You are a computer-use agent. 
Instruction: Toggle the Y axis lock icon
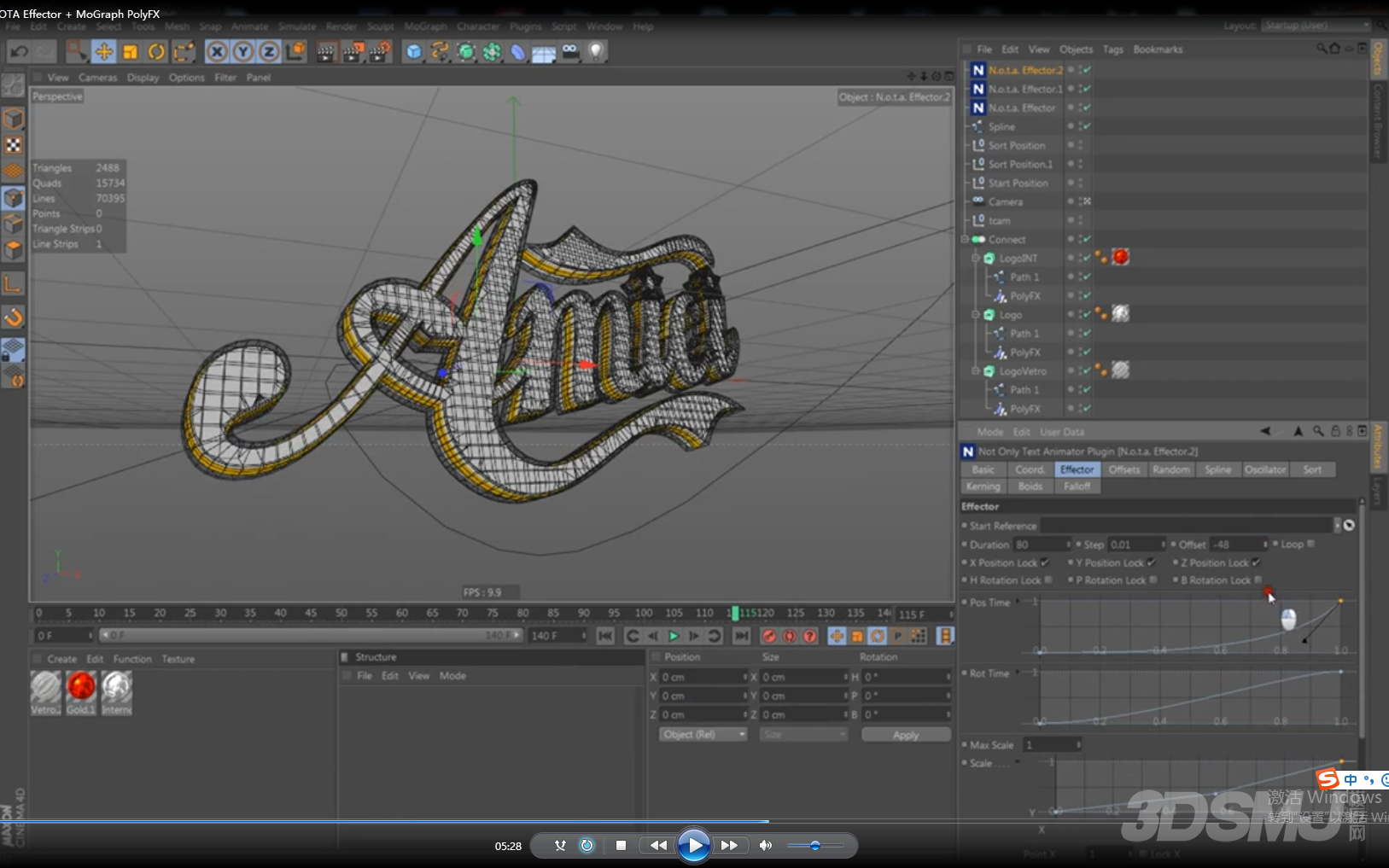(243, 52)
